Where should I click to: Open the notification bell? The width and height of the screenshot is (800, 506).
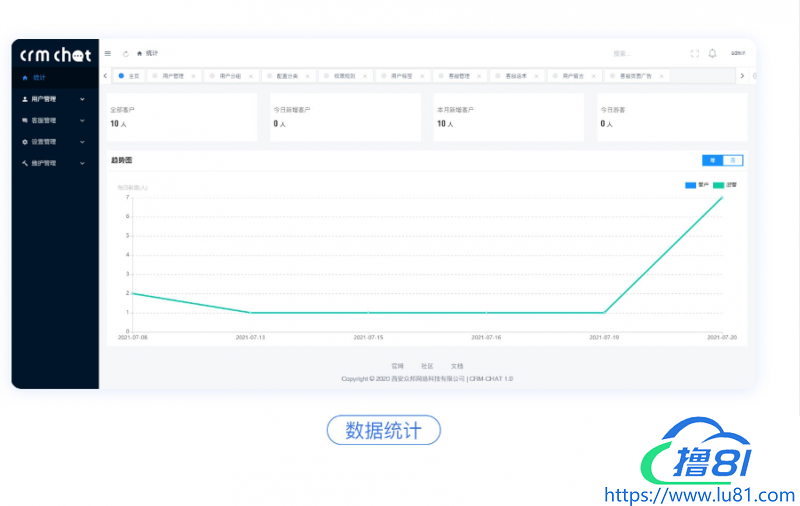712,53
